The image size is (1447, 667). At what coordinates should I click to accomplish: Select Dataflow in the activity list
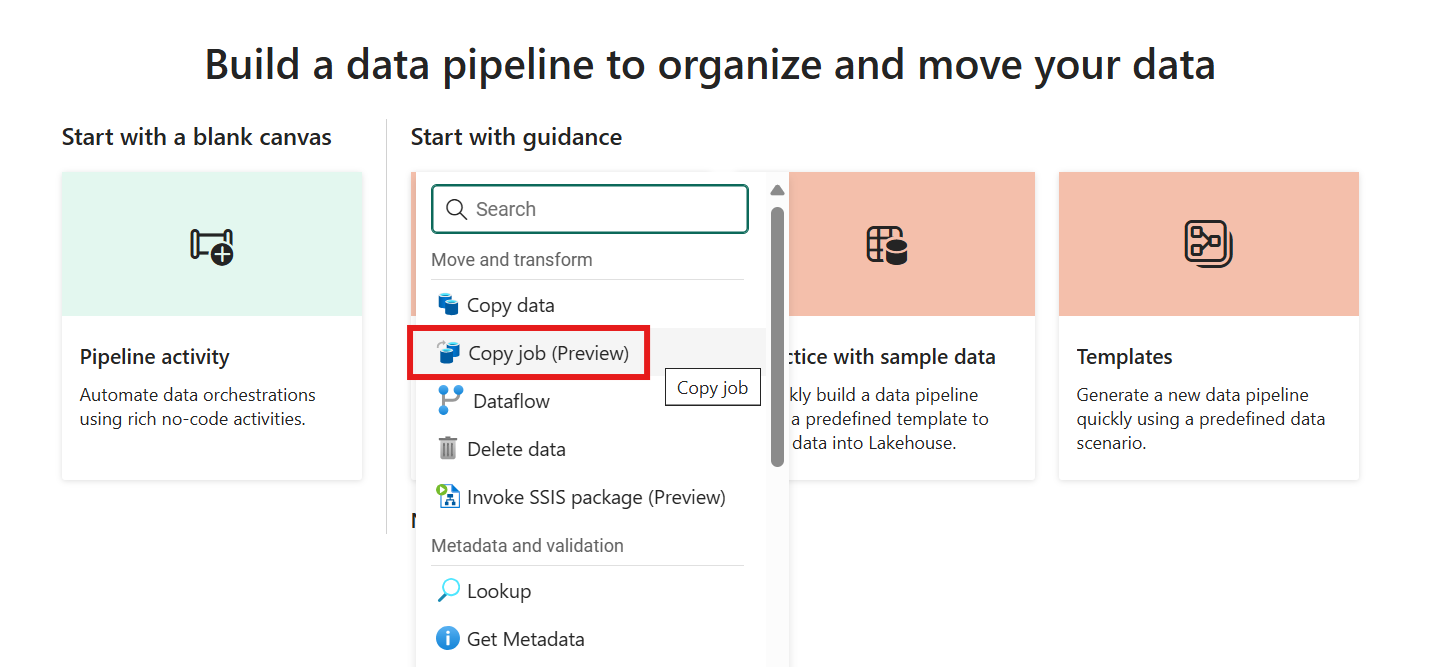(x=511, y=401)
